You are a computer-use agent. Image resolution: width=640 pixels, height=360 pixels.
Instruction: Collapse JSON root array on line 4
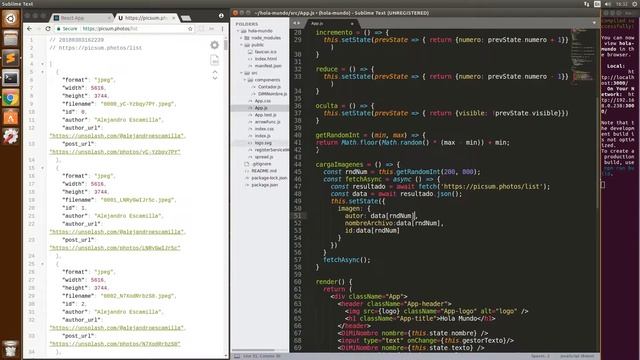(x=42, y=64)
